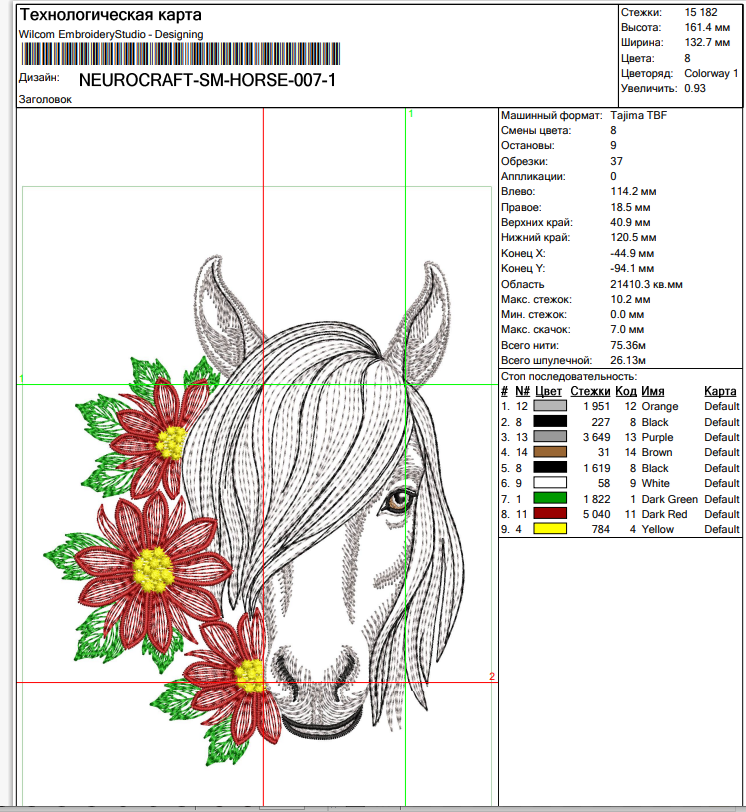Viewport: 746px width, 812px height.
Task: Click the red marker number 2 beside the design
Action: (492, 677)
